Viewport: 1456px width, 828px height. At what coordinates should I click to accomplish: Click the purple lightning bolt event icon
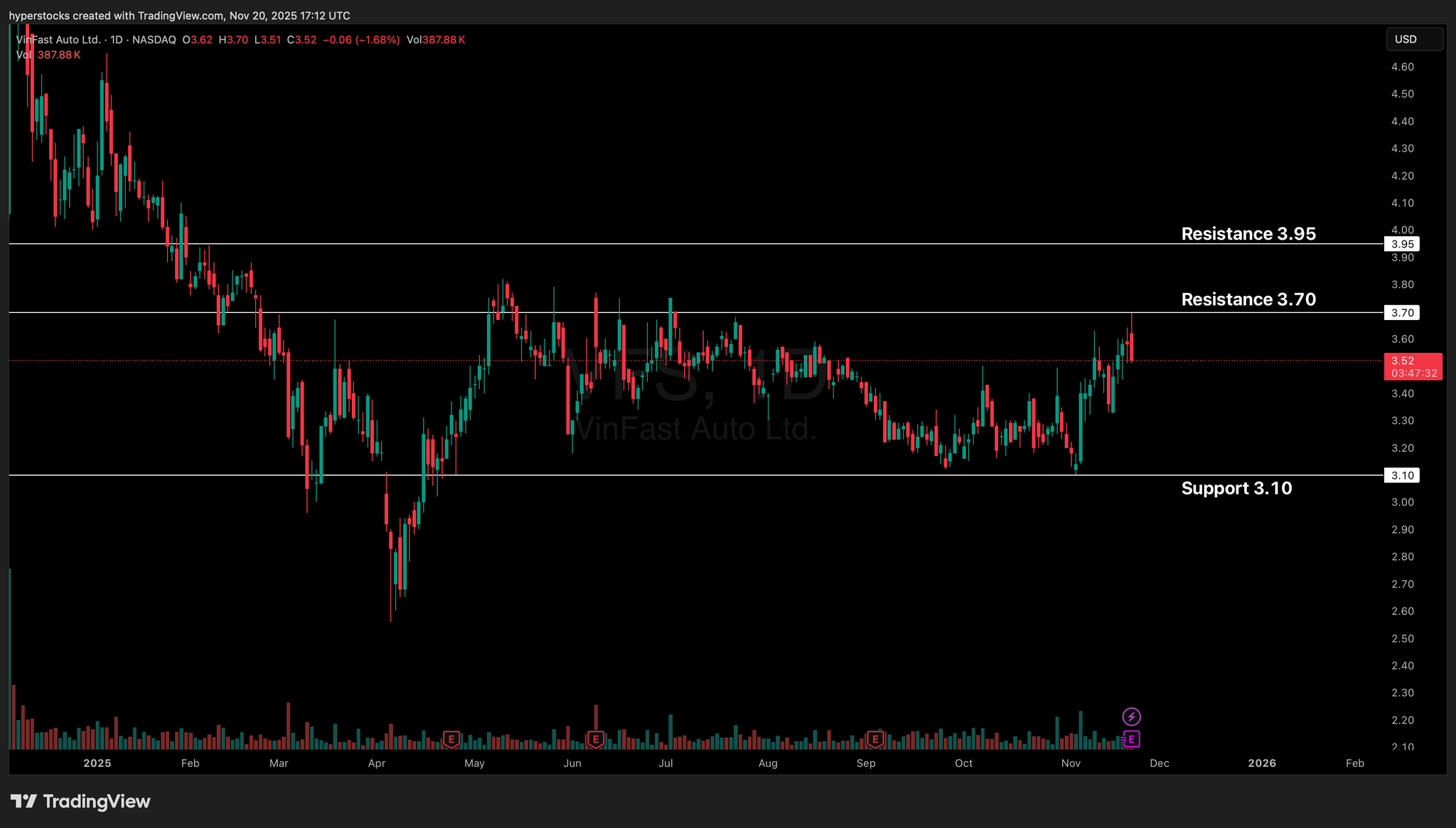[x=1131, y=716]
